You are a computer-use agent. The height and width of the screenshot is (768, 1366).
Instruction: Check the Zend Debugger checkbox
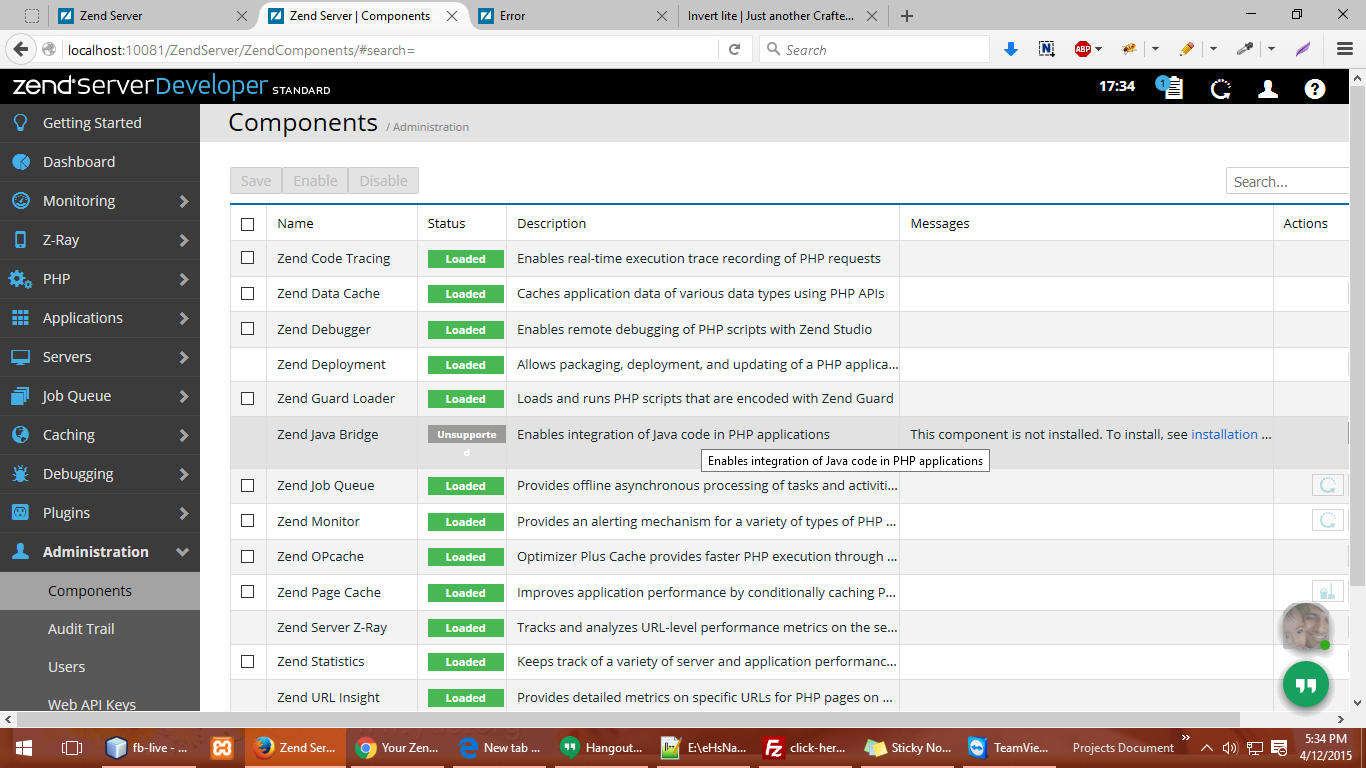248,328
